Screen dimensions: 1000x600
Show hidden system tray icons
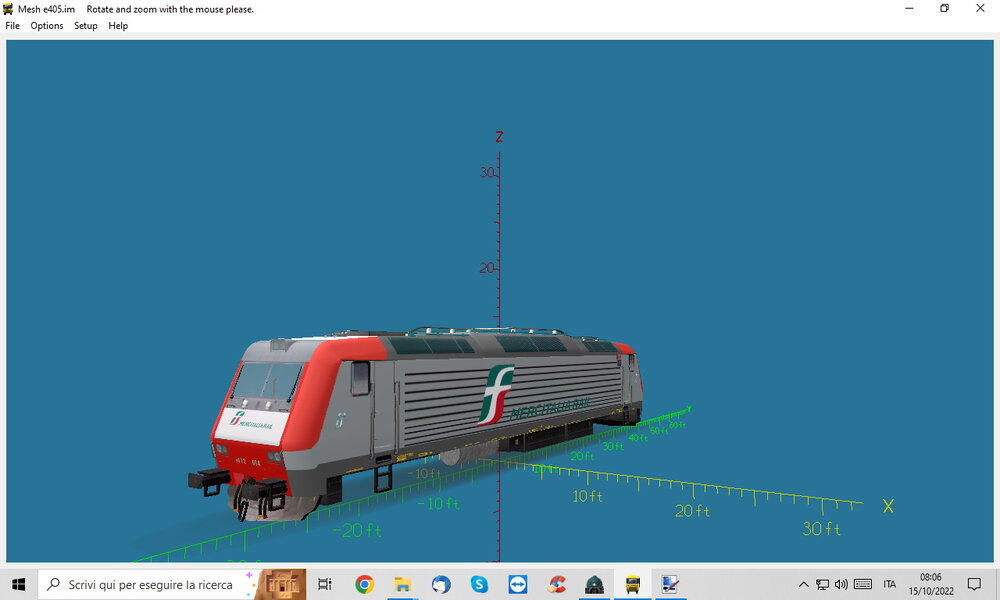click(x=804, y=584)
